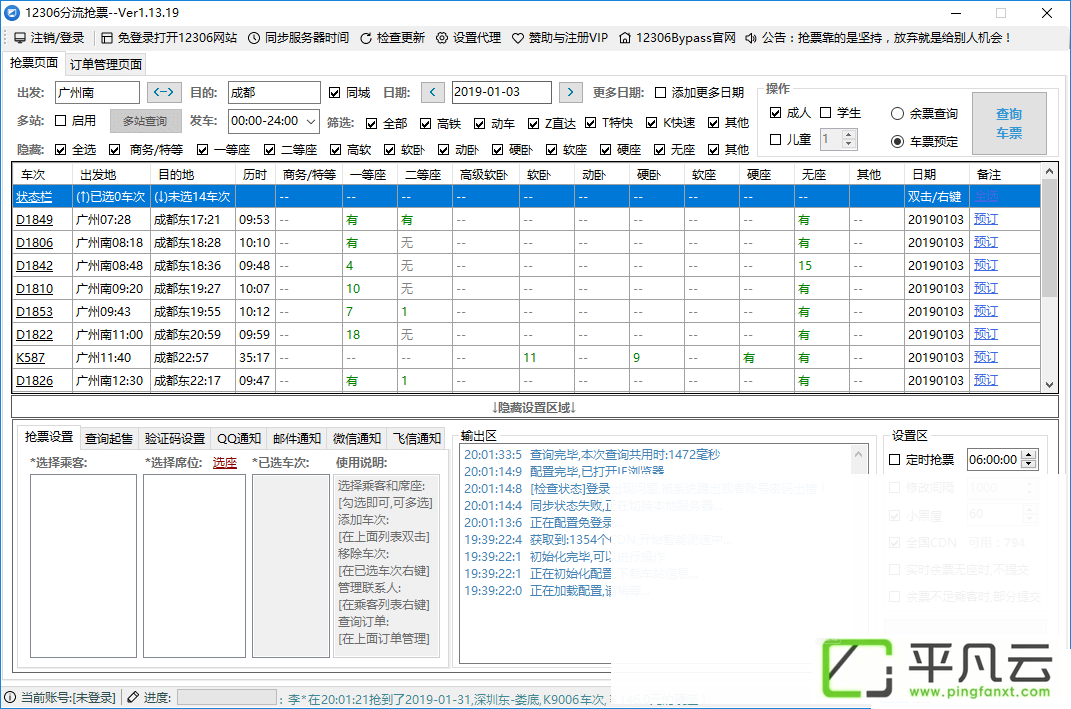Open the 微信通知 tab
Viewport: 1071px width, 709px height.
pyautogui.click(x=357, y=439)
